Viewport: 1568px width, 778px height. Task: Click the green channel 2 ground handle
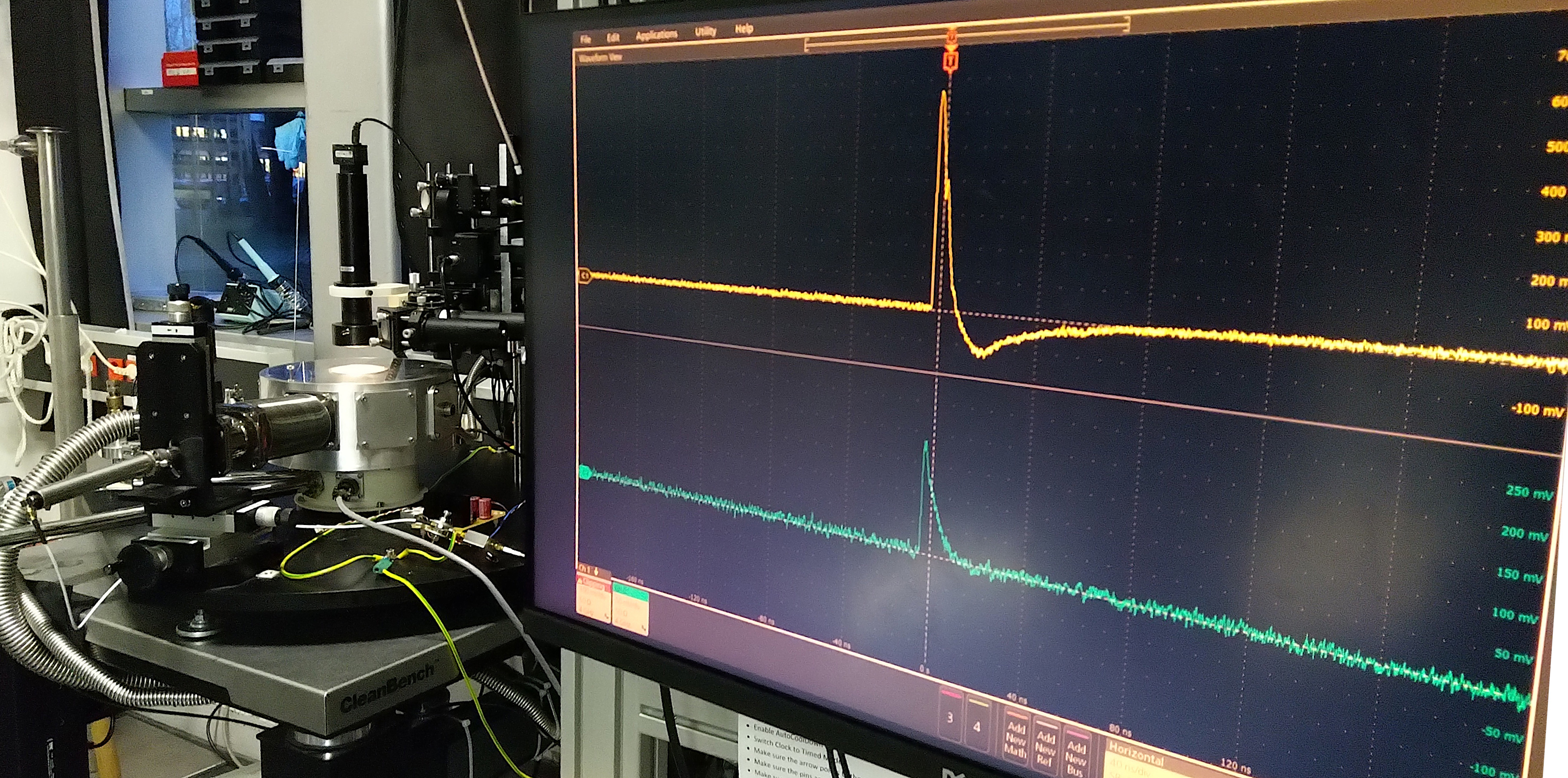[x=585, y=472]
